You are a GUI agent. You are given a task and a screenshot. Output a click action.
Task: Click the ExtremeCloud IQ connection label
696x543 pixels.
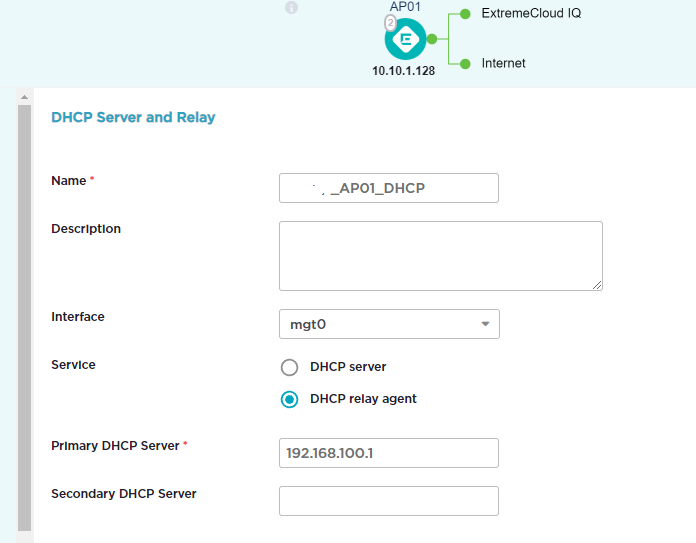coord(531,14)
